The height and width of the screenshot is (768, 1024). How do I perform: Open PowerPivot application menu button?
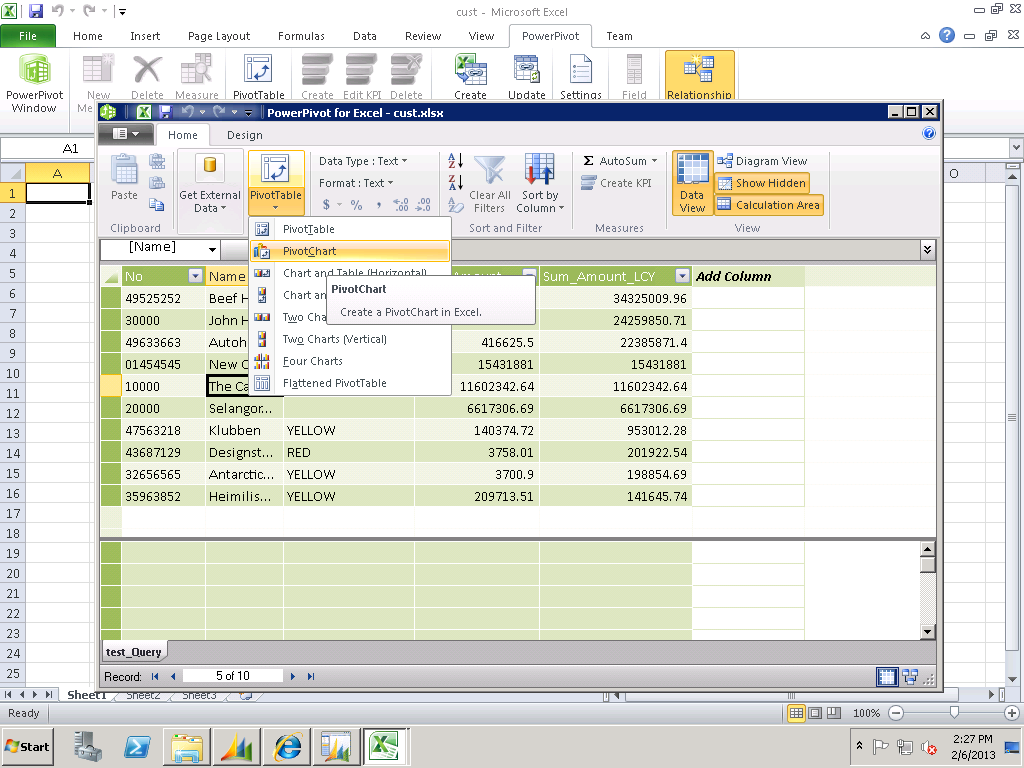coord(126,134)
